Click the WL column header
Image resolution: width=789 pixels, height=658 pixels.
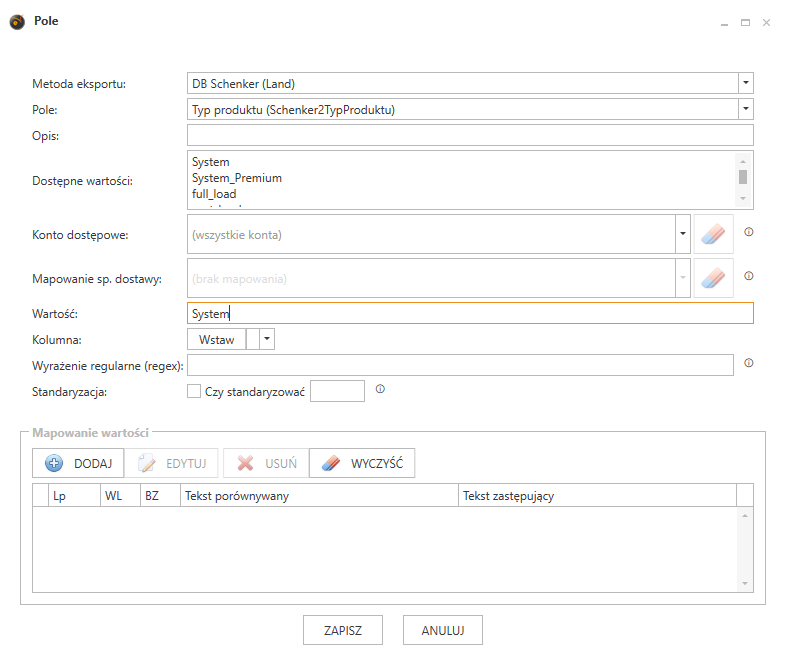120,496
